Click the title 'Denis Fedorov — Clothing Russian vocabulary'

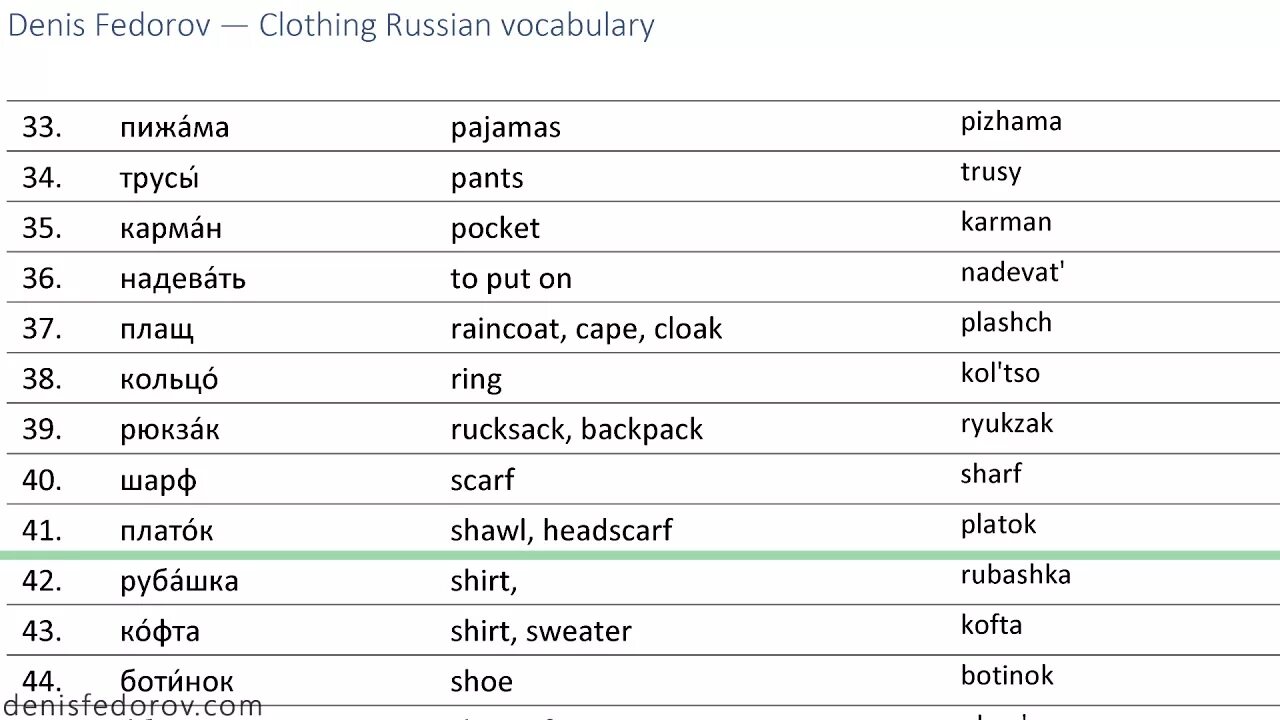click(x=331, y=25)
